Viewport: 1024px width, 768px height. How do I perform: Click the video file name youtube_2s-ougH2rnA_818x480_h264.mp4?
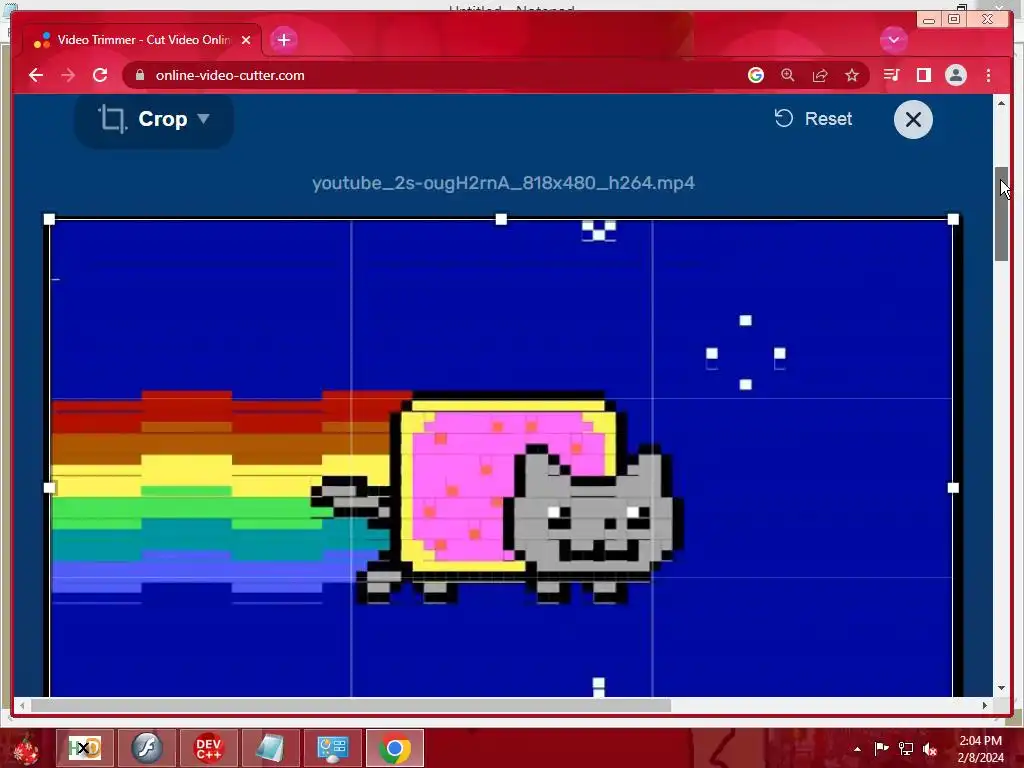[x=503, y=183]
